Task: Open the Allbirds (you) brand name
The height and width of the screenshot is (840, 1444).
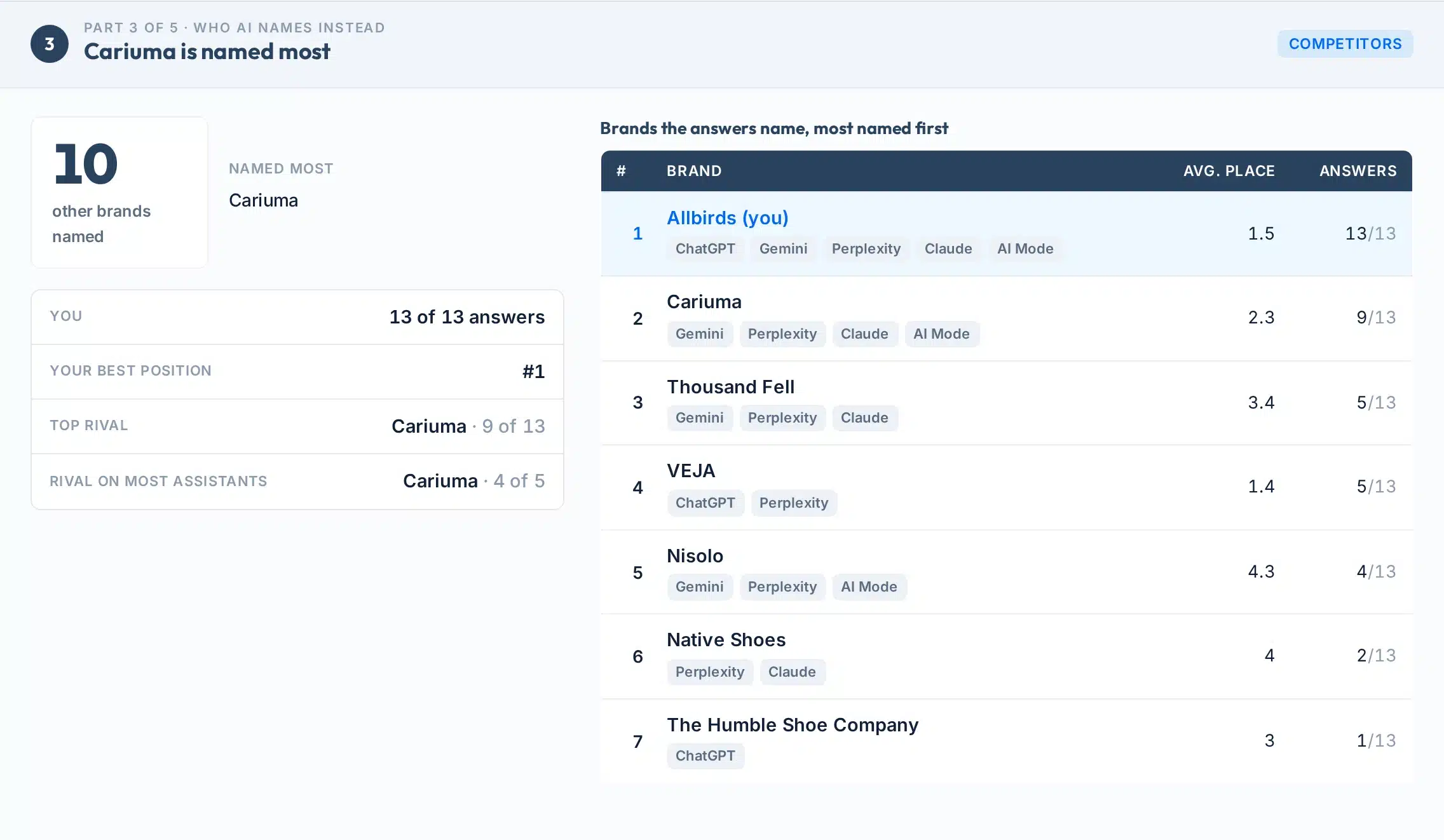Action: coord(727,218)
